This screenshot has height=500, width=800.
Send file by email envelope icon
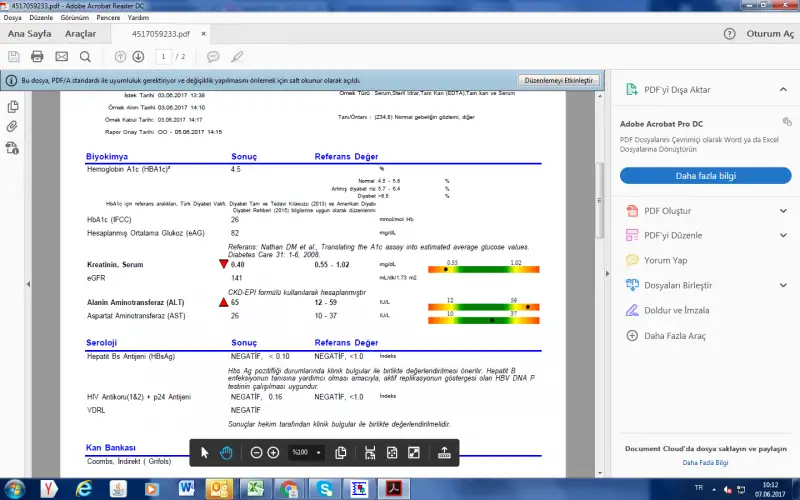(62, 56)
